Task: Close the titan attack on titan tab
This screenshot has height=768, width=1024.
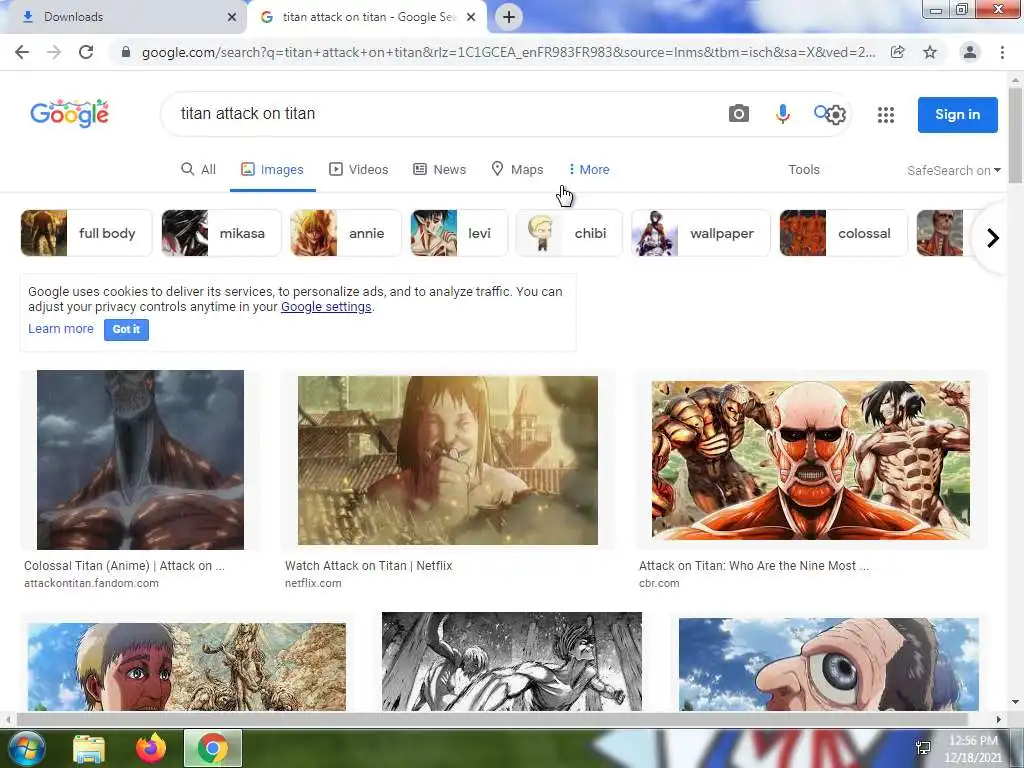Action: coord(470,17)
